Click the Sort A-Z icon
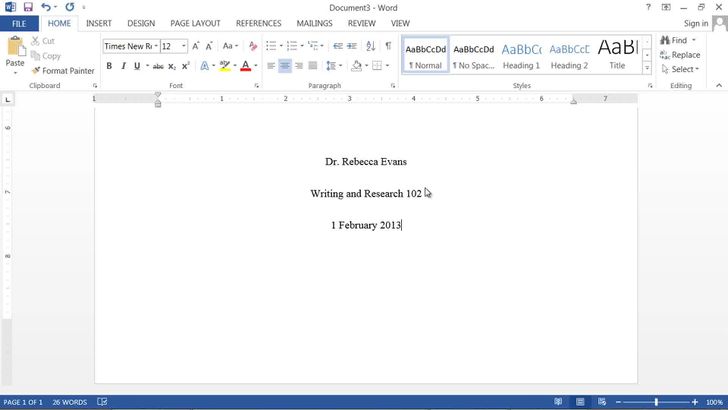This screenshot has height=410, width=728. [x=370, y=46]
